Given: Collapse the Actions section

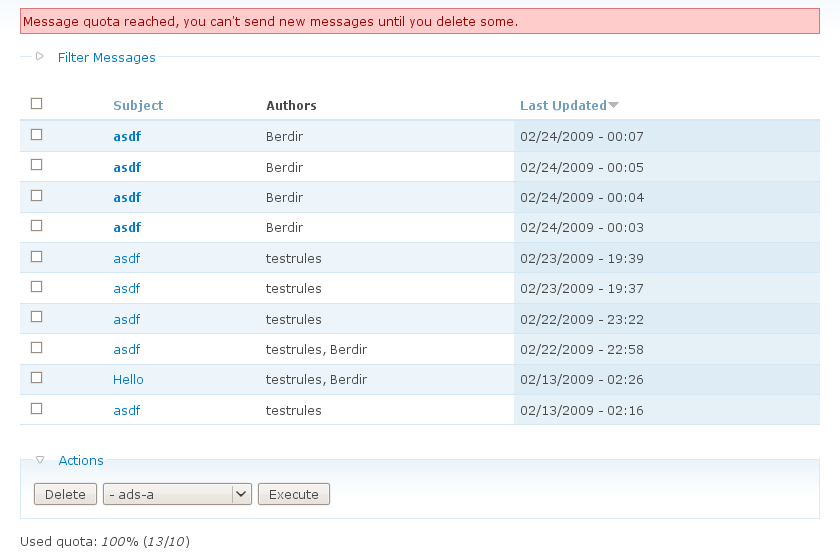Looking at the screenshot, I should 40,460.
